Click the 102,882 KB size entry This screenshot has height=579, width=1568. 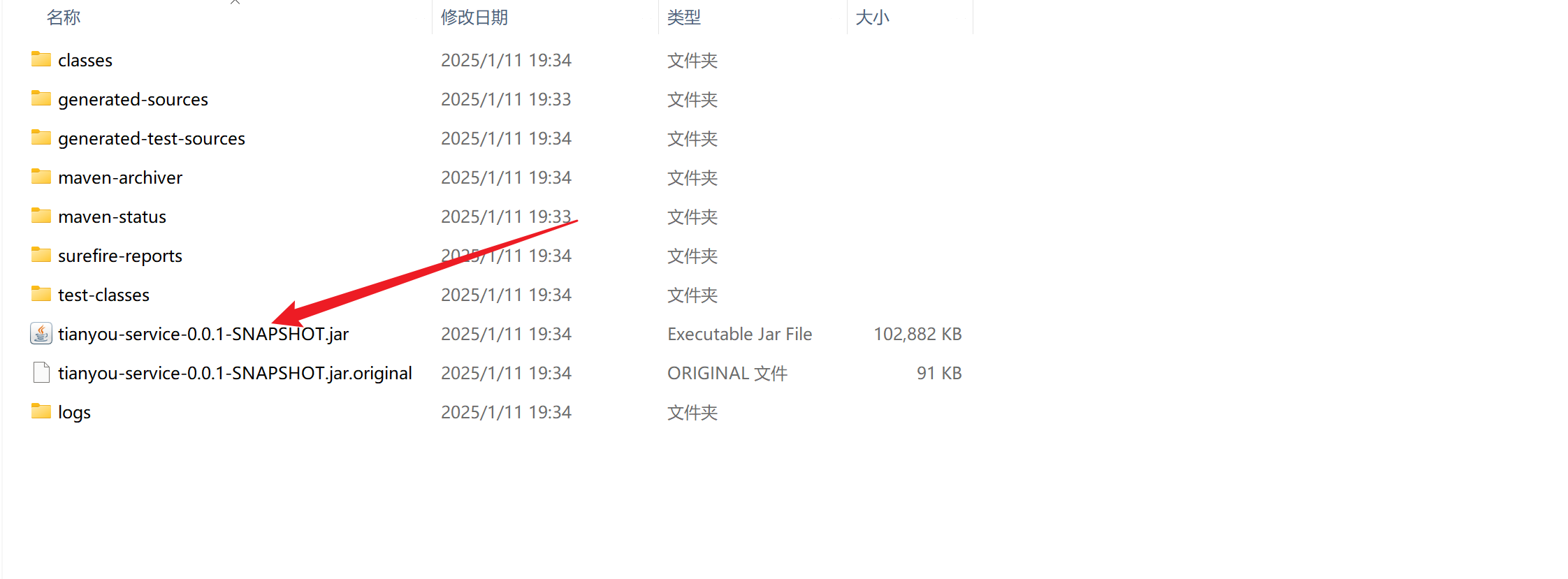tap(917, 335)
